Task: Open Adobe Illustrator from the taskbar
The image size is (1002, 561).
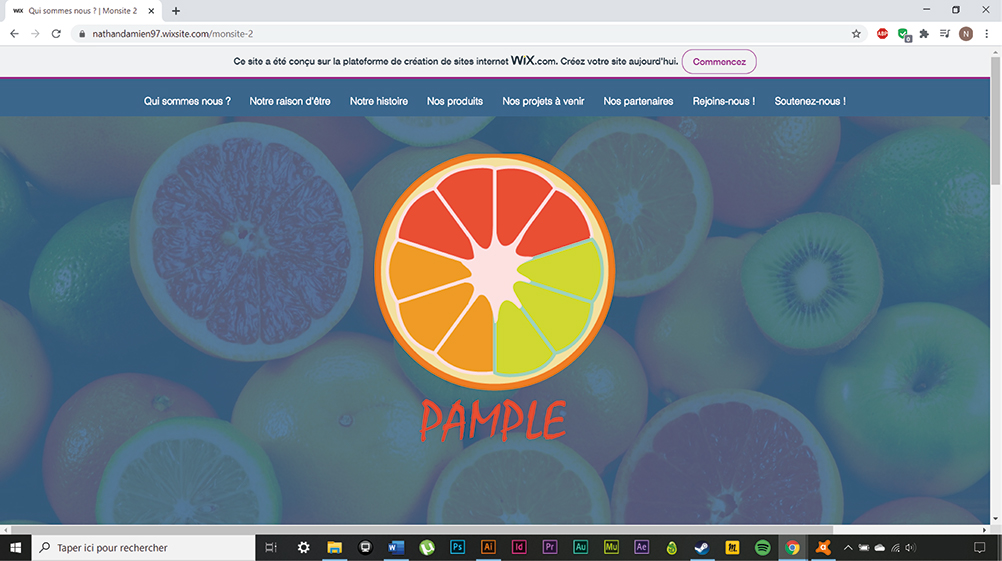Action: tap(488, 547)
